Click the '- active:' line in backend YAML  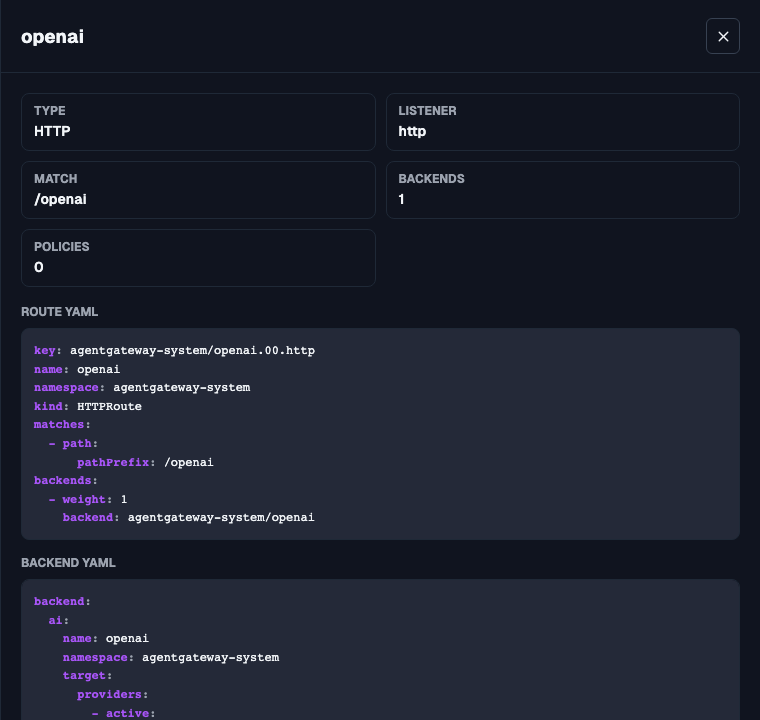pos(124,714)
